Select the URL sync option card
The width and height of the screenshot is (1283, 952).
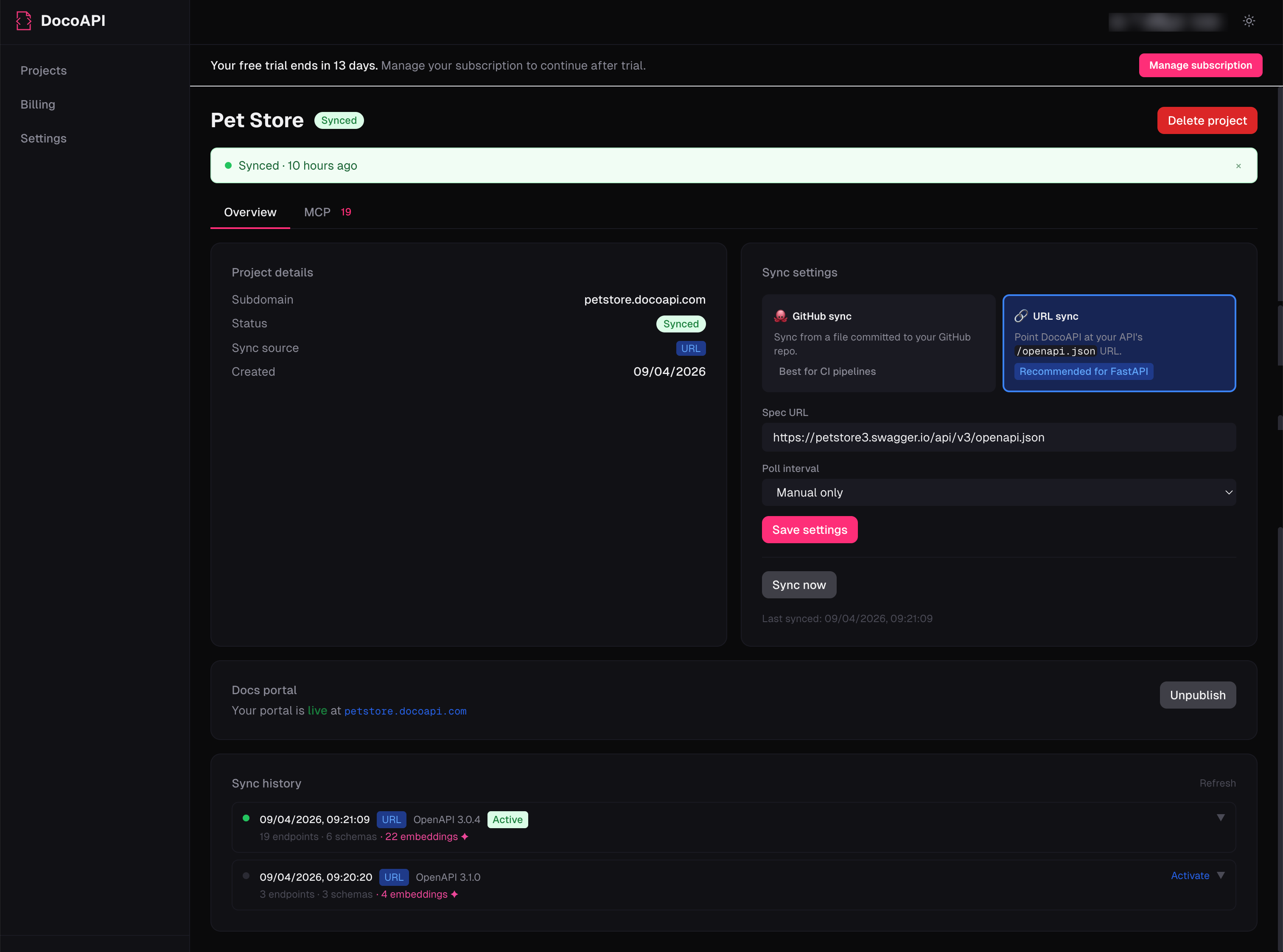coord(1119,343)
